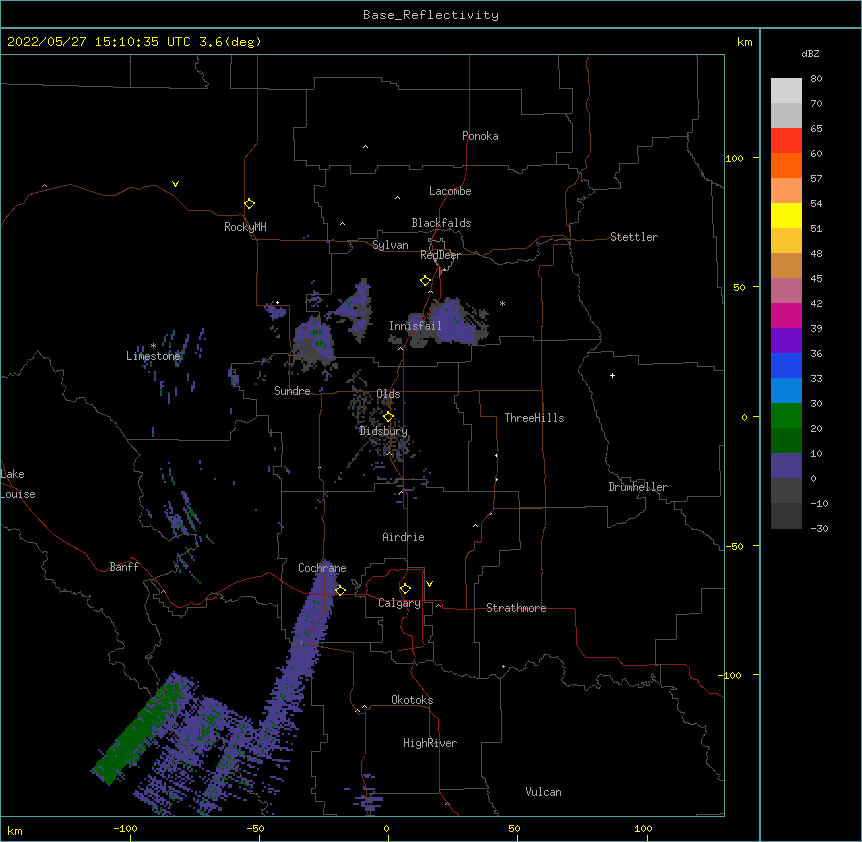Click the Limestone label
Viewport: 862px width, 842px height.
[153, 356]
